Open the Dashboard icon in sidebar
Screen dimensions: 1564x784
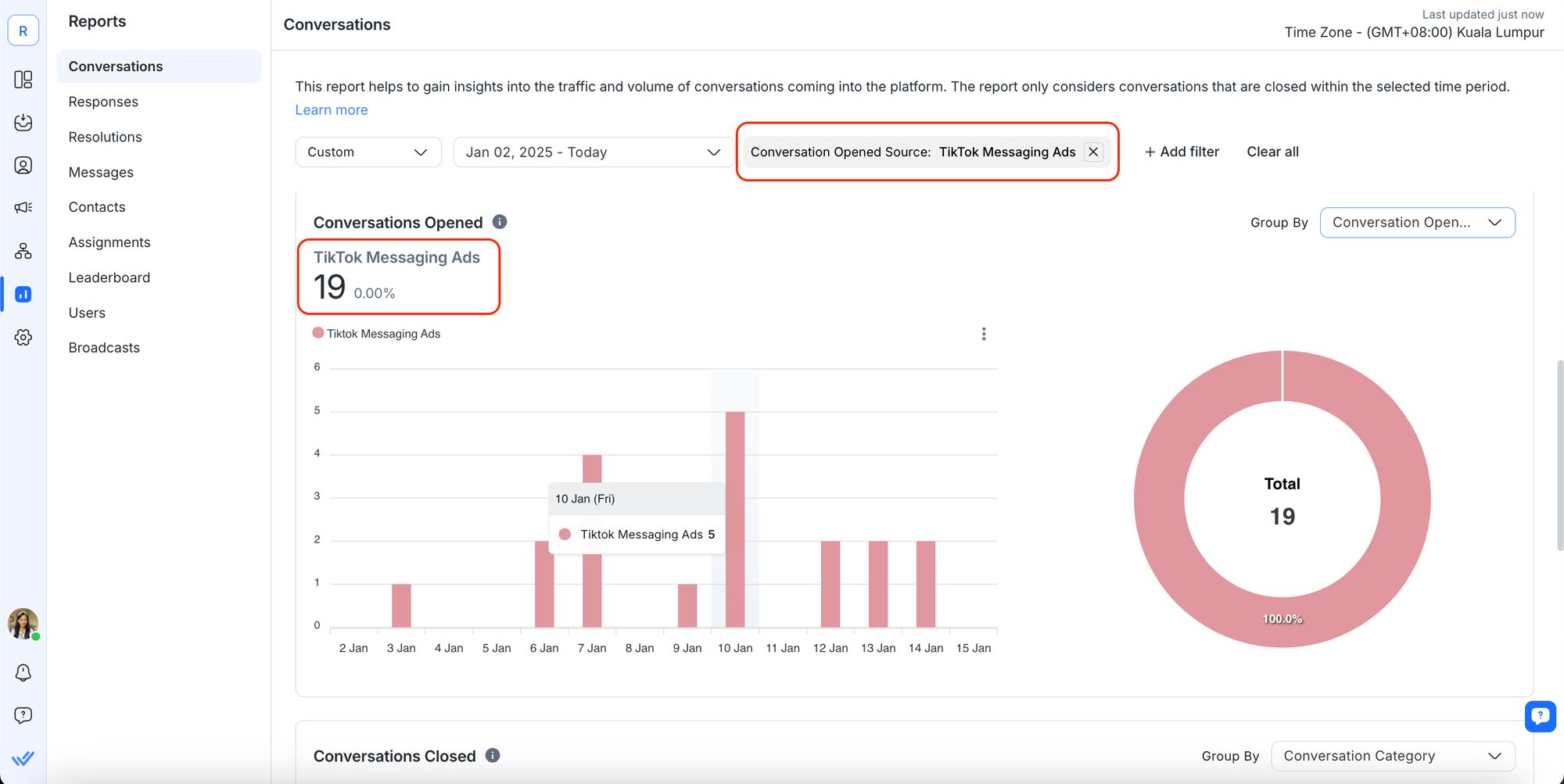tap(23, 80)
